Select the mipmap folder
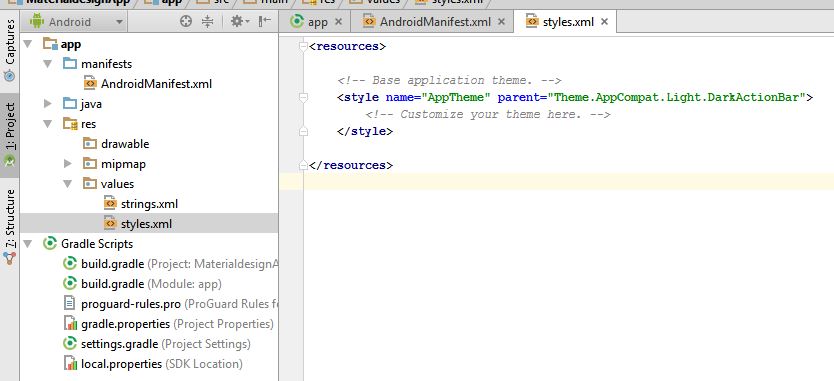This screenshot has height=381, width=834. click(123, 164)
